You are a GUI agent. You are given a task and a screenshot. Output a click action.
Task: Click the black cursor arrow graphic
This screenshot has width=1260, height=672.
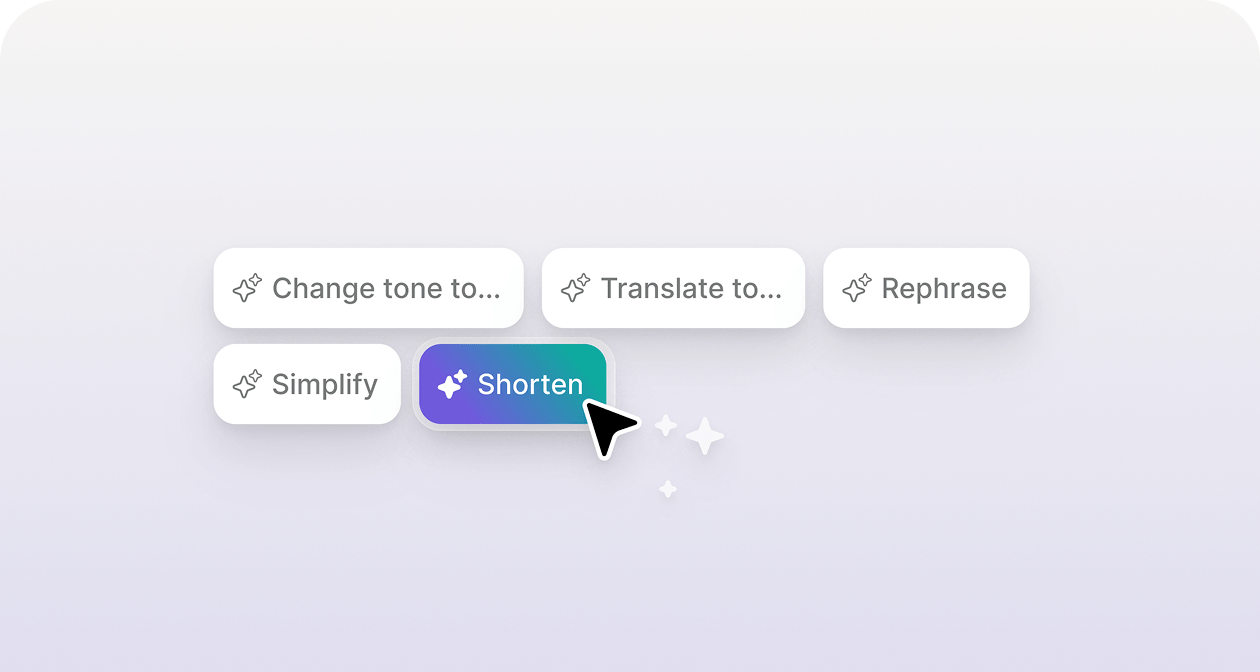(608, 427)
